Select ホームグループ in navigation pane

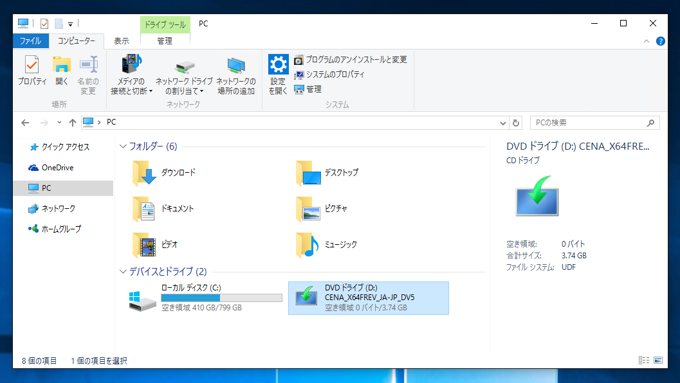[55, 229]
